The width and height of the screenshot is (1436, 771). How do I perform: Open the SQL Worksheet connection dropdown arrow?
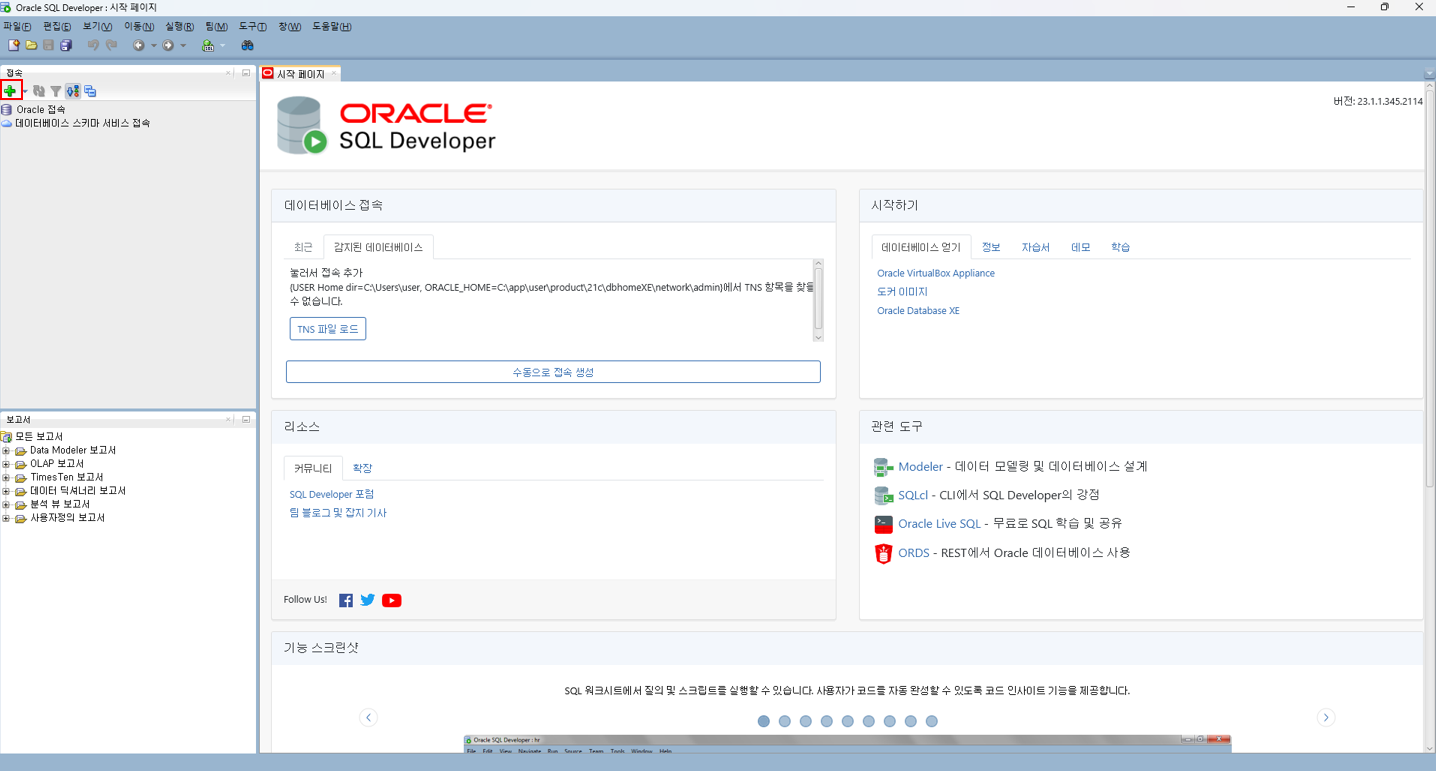222,45
